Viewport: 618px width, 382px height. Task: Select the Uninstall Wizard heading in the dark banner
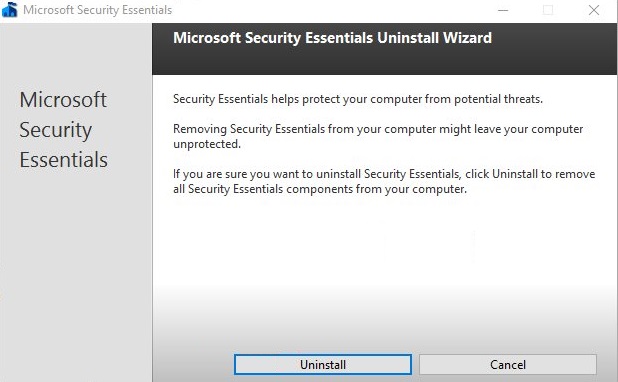pos(332,38)
